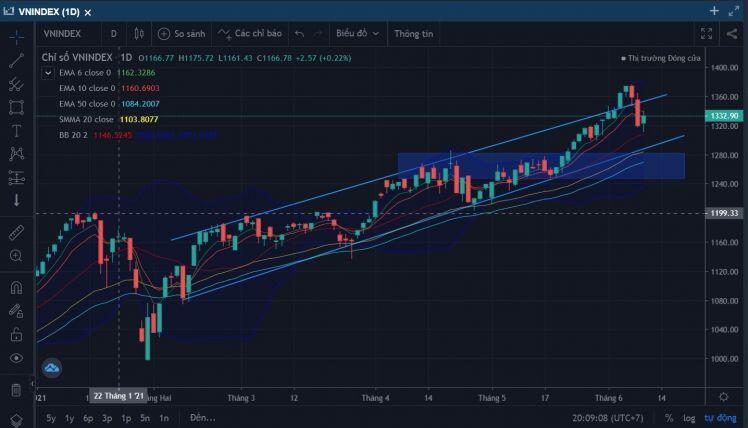Screen dimensions: 748x428
Task: Select the 5n time range
Action: [145, 418]
